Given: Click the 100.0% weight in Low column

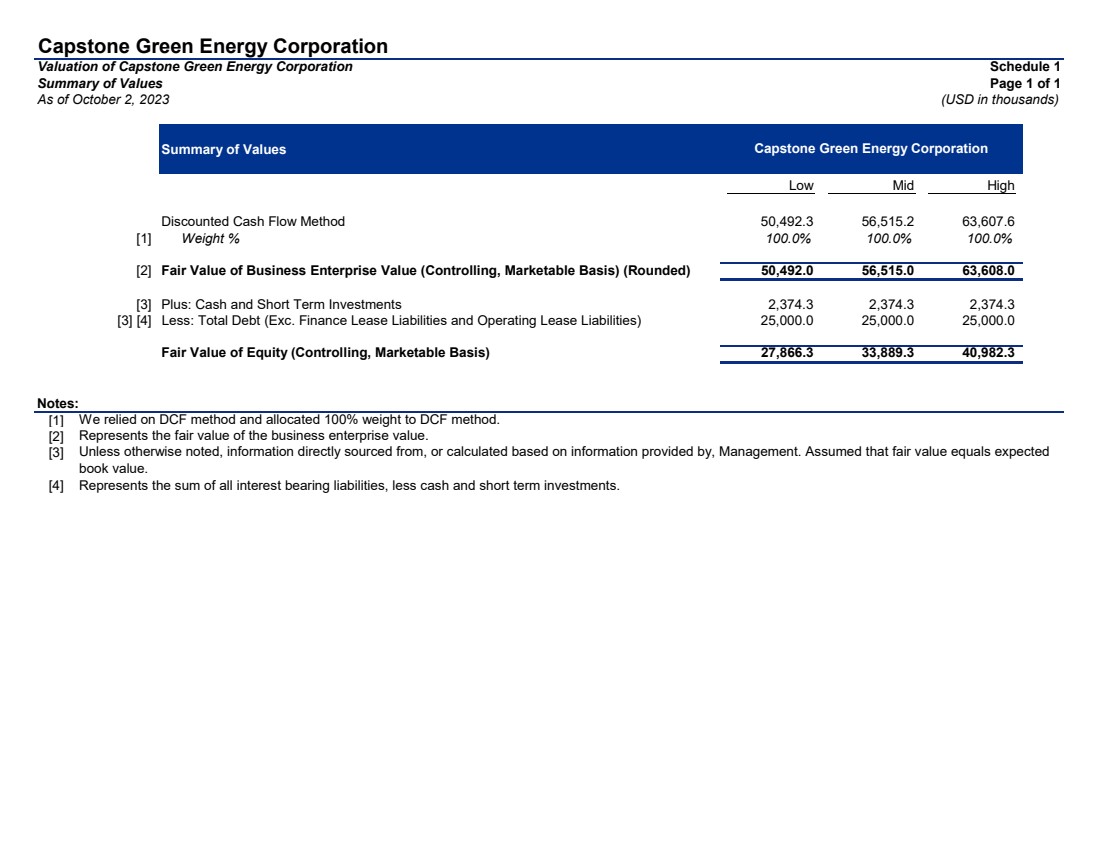Looking at the screenshot, I should [789, 239].
